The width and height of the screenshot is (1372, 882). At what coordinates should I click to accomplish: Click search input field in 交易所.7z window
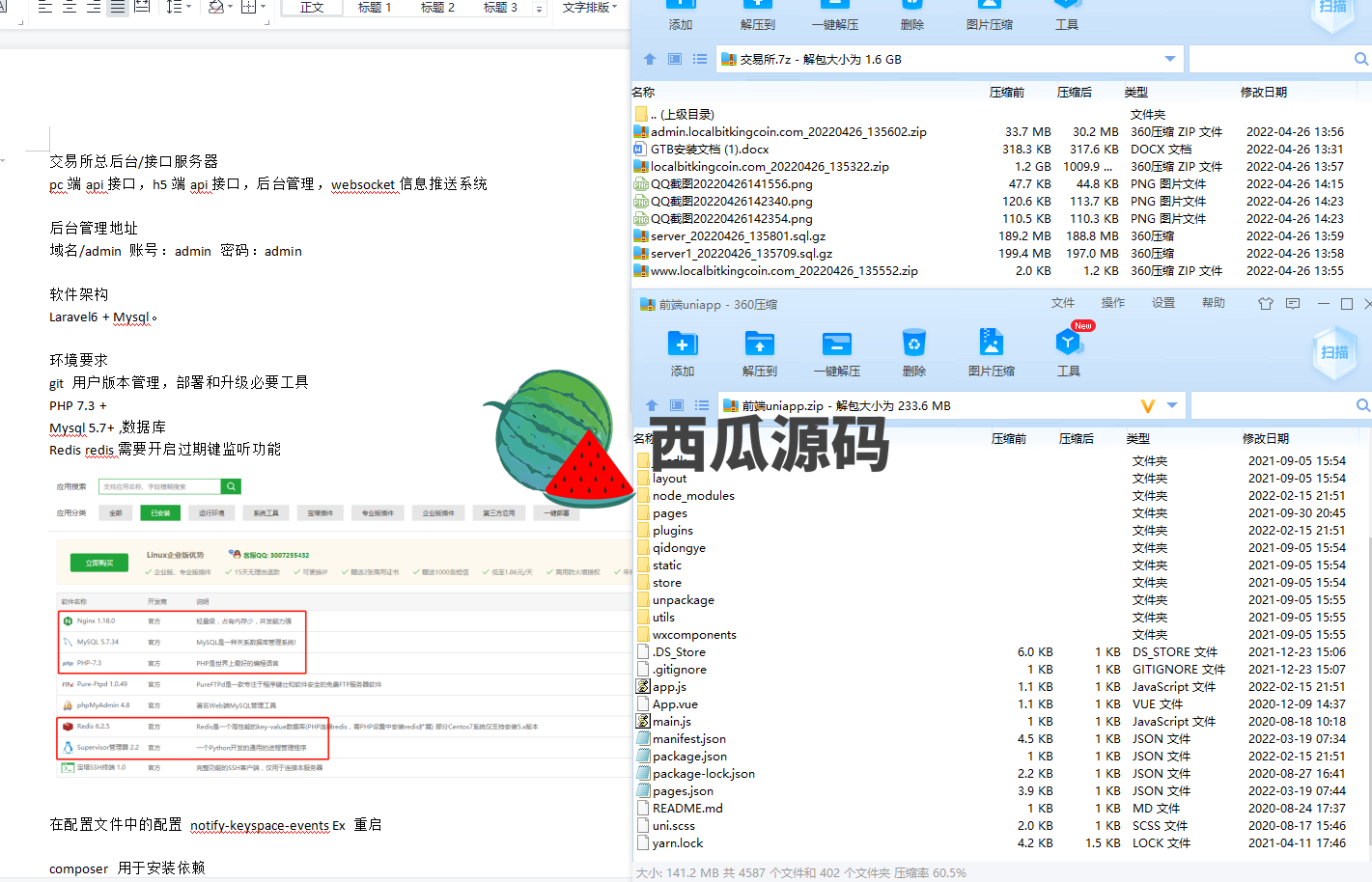click(1271, 59)
